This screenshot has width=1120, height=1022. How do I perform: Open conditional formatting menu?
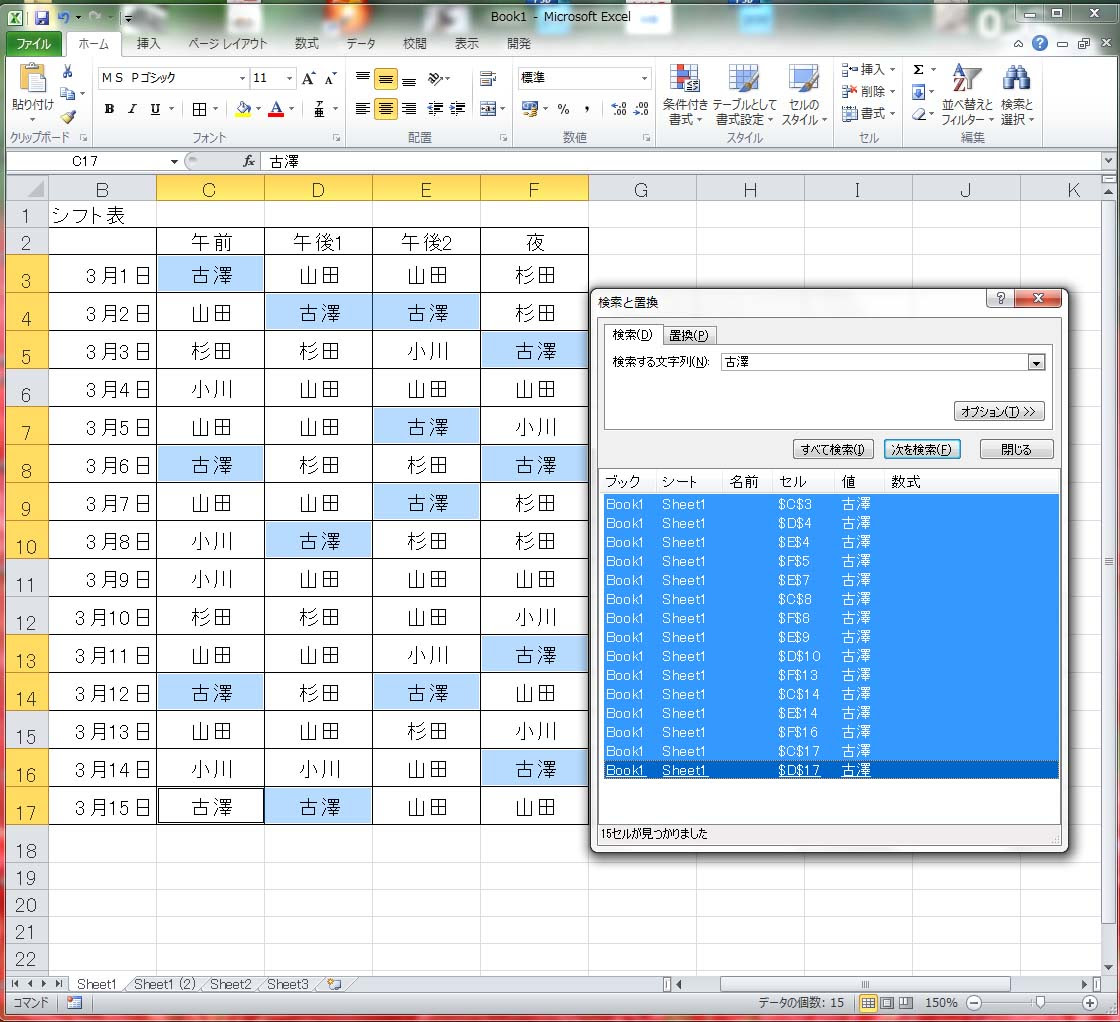[x=684, y=94]
